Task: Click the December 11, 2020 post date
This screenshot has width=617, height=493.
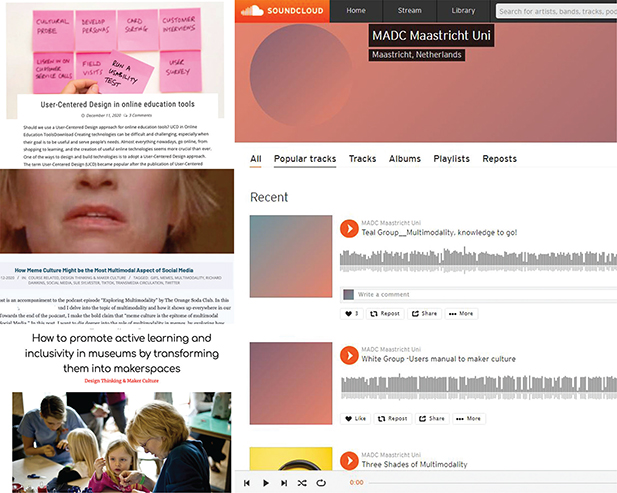Action: point(101,115)
